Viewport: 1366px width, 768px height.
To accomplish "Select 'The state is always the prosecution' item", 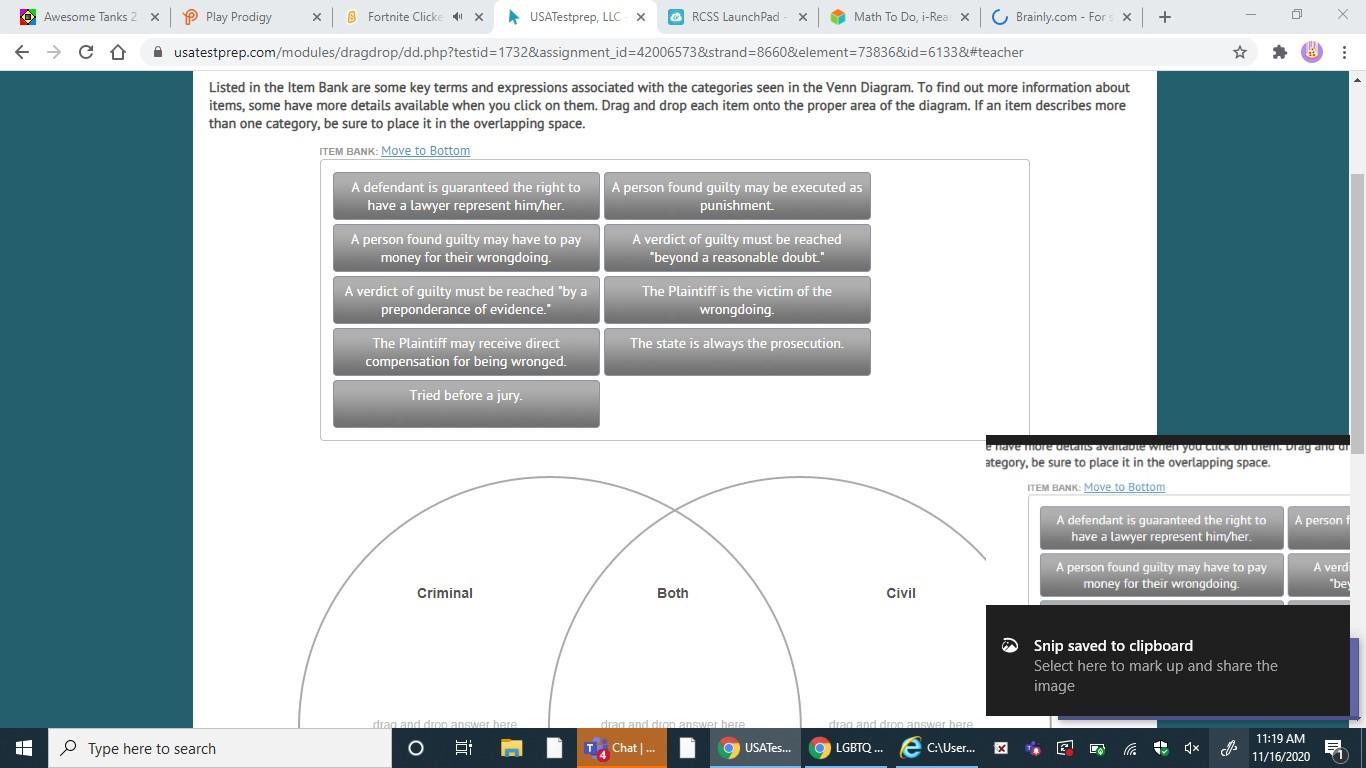I will (737, 352).
